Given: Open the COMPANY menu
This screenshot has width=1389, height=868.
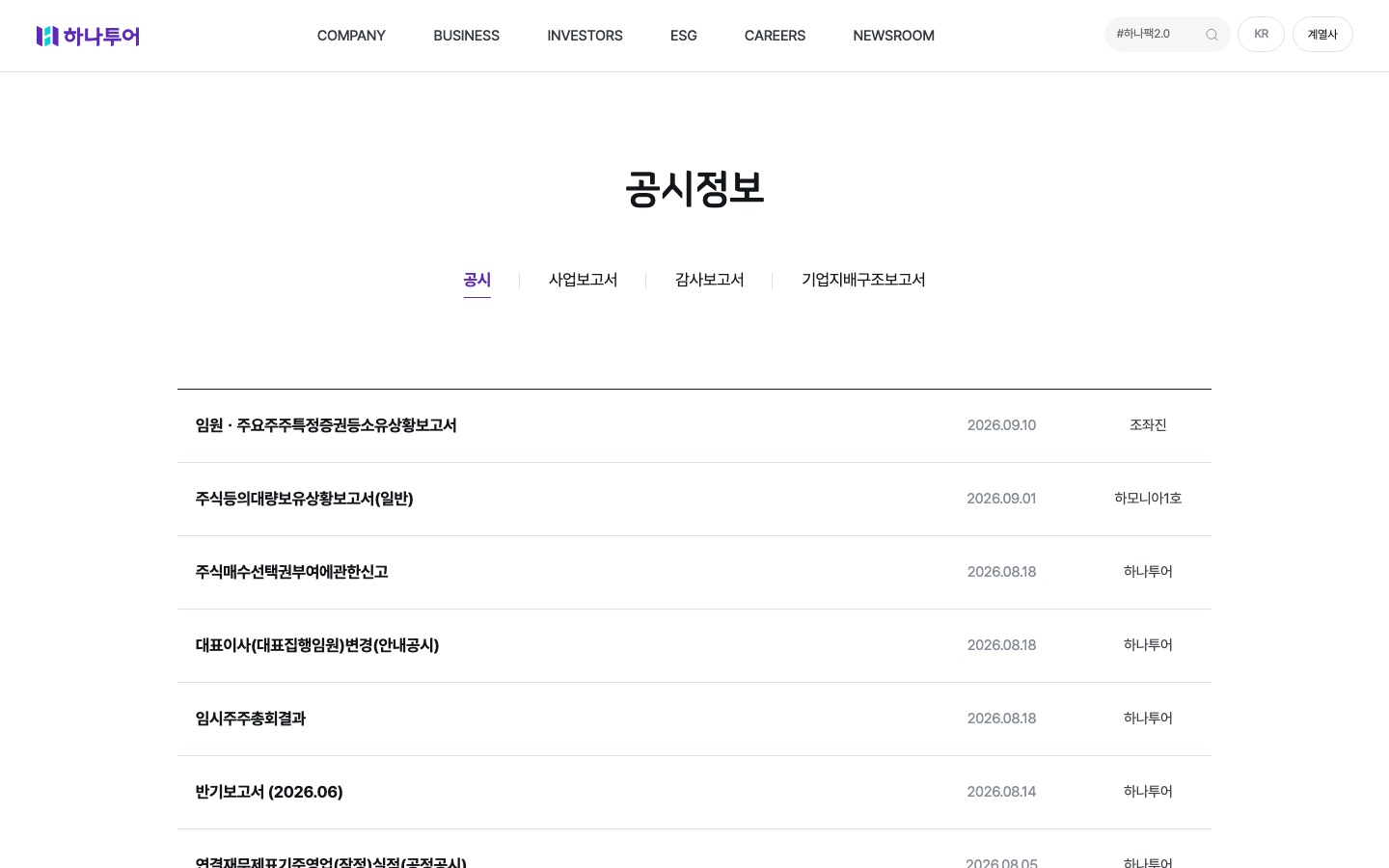Looking at the screenshot, I should (x=351, y=36).
